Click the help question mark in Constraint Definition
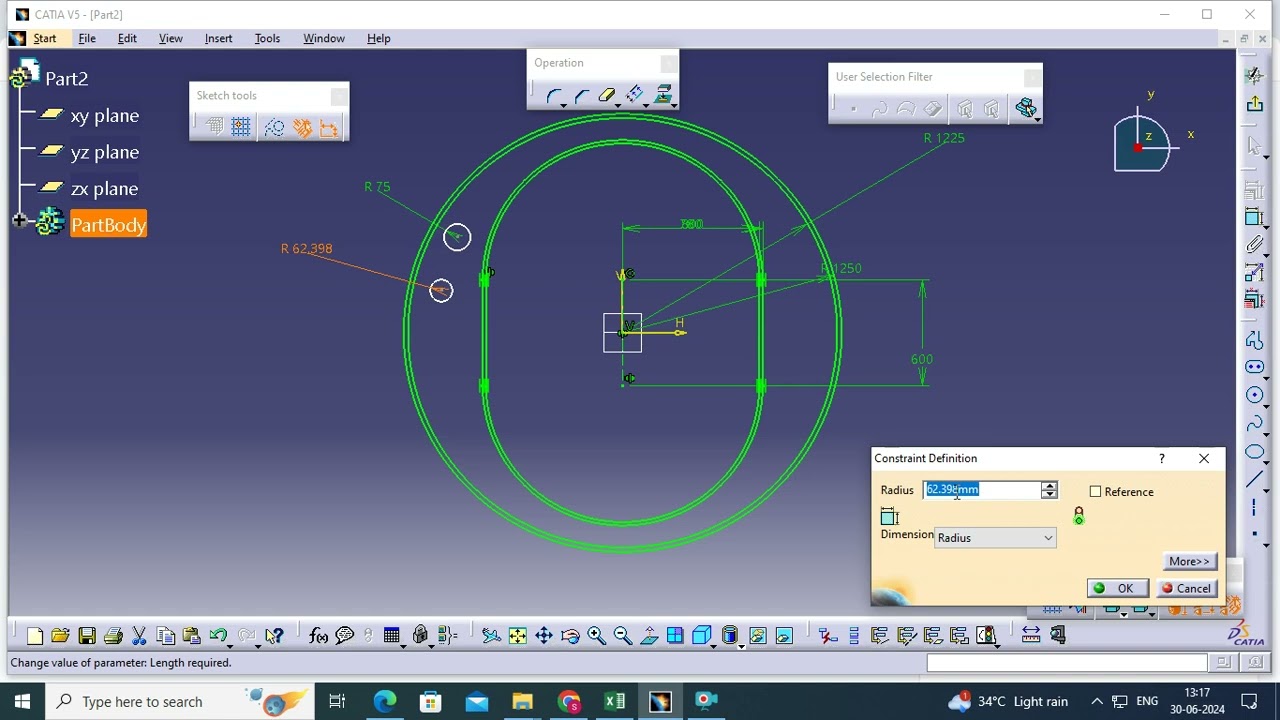Viewport: 1280px width, 720px height. [1161, 459]
